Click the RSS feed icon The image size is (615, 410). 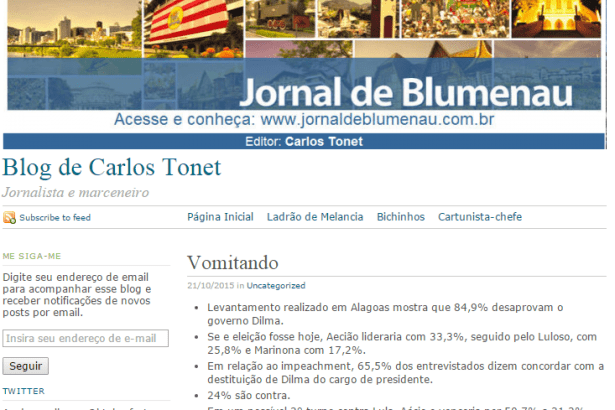click(x=9, y=217)
